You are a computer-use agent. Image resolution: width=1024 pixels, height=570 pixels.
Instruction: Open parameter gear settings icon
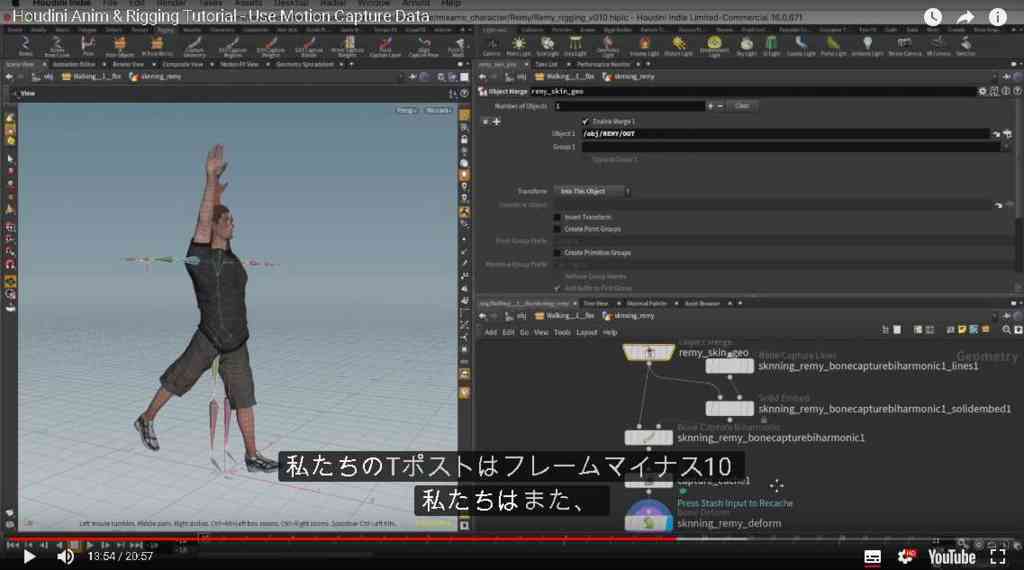[x=982, y=91]
